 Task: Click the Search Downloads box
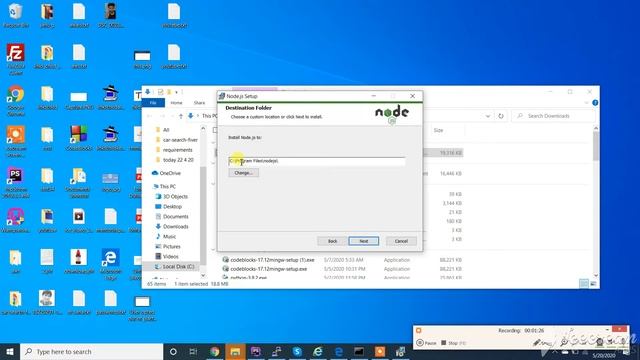coord(553,116)
